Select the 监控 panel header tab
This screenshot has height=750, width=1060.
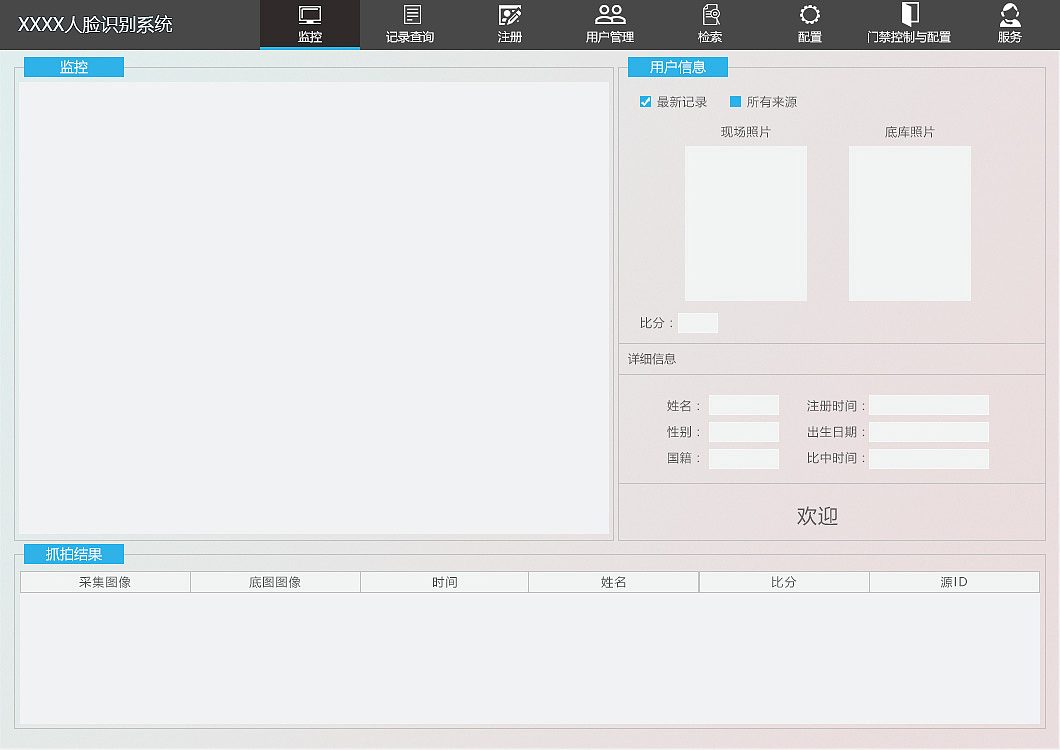pos(74,67)
